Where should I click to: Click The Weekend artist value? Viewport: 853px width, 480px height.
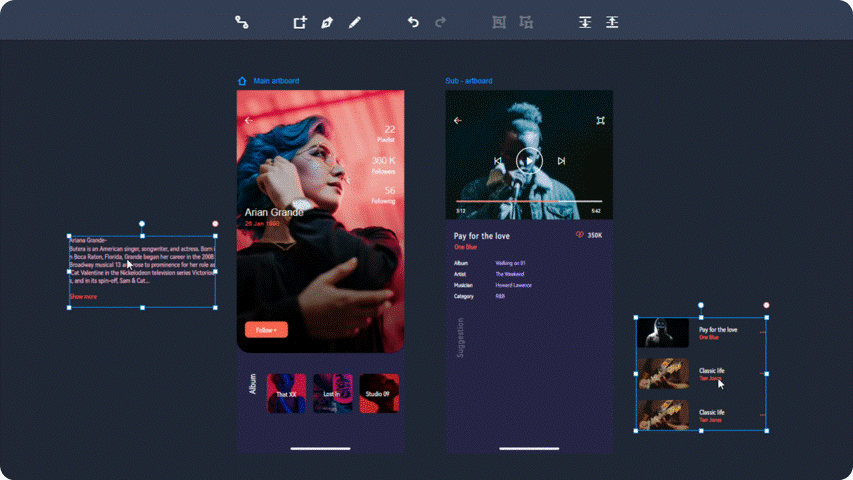pos(510,274)
